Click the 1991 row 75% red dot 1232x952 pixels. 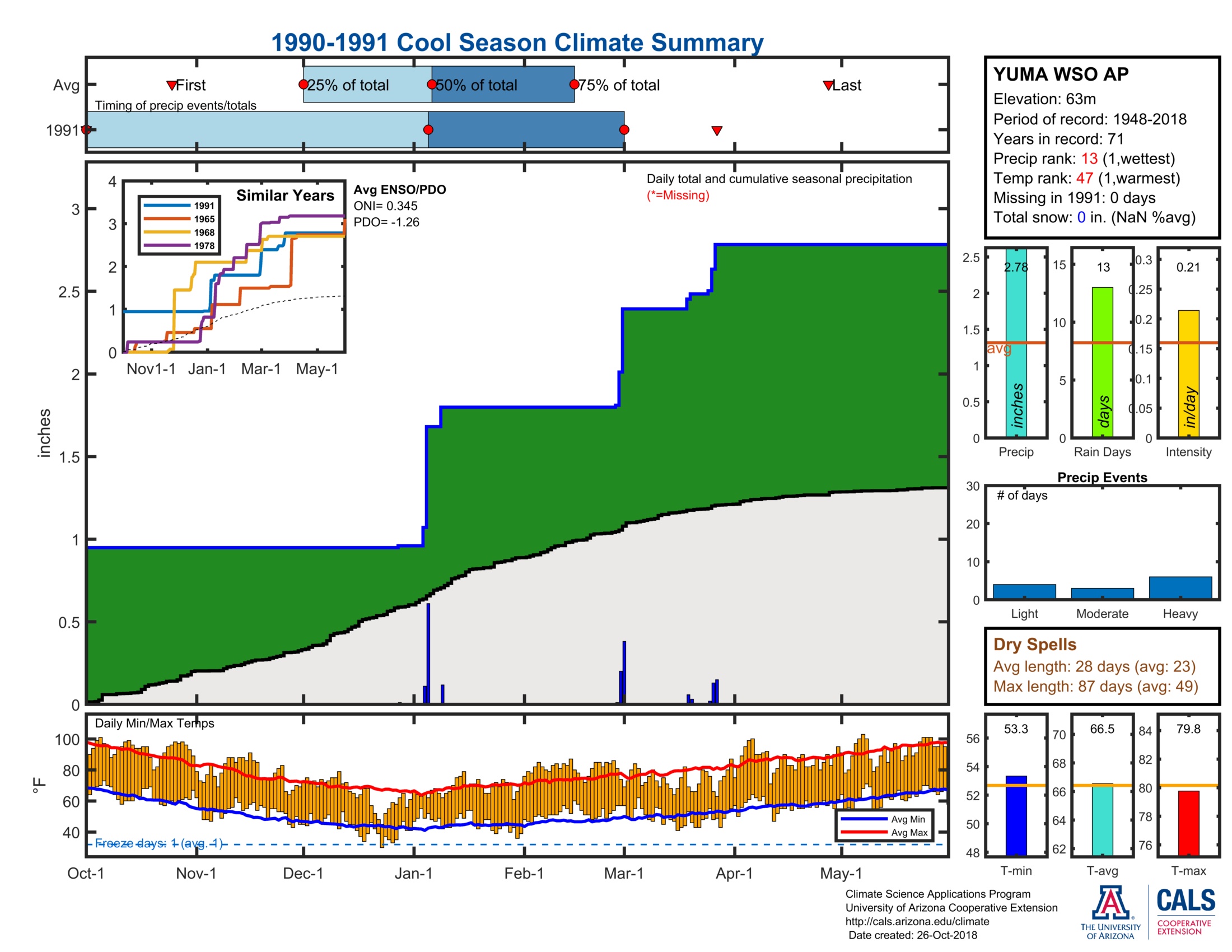point(624,130)
